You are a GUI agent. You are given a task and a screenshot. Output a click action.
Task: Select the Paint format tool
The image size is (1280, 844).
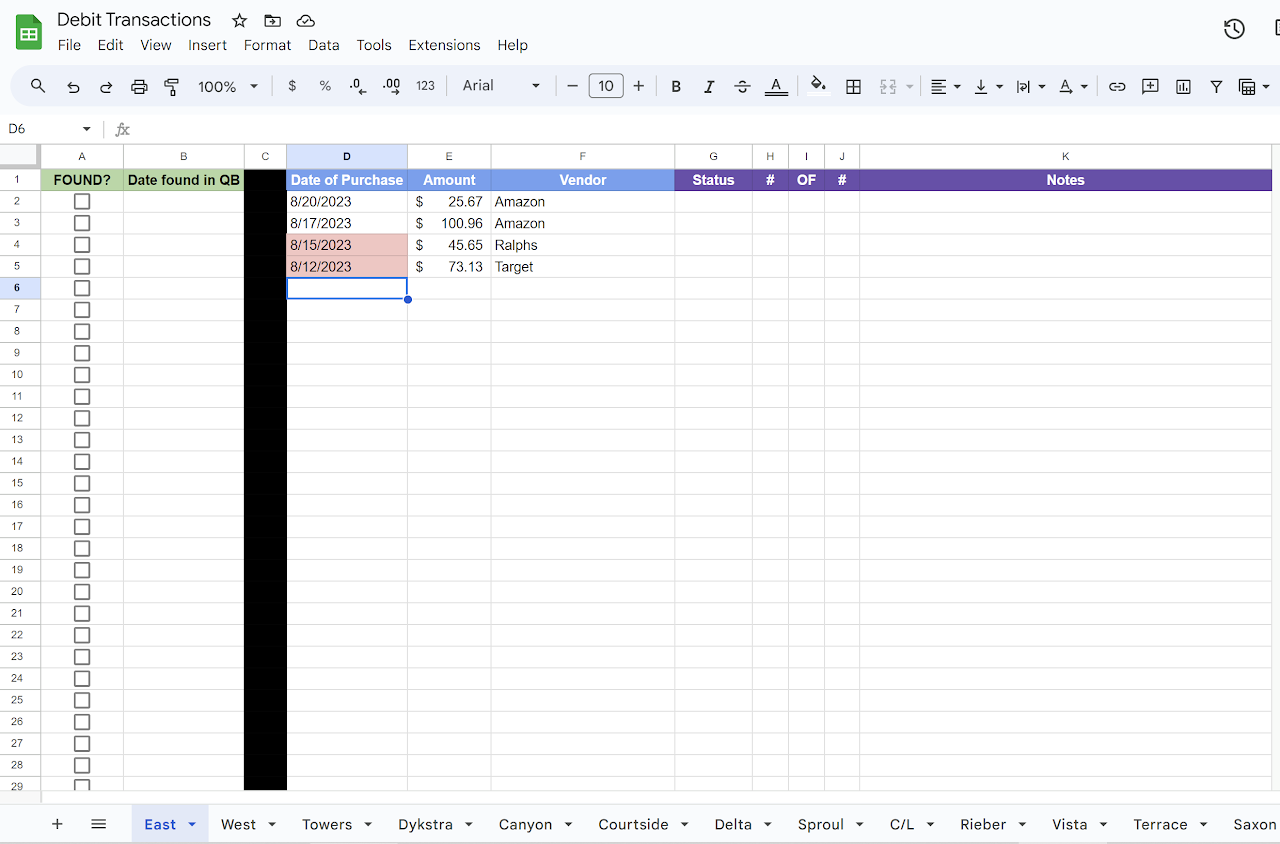171,86
